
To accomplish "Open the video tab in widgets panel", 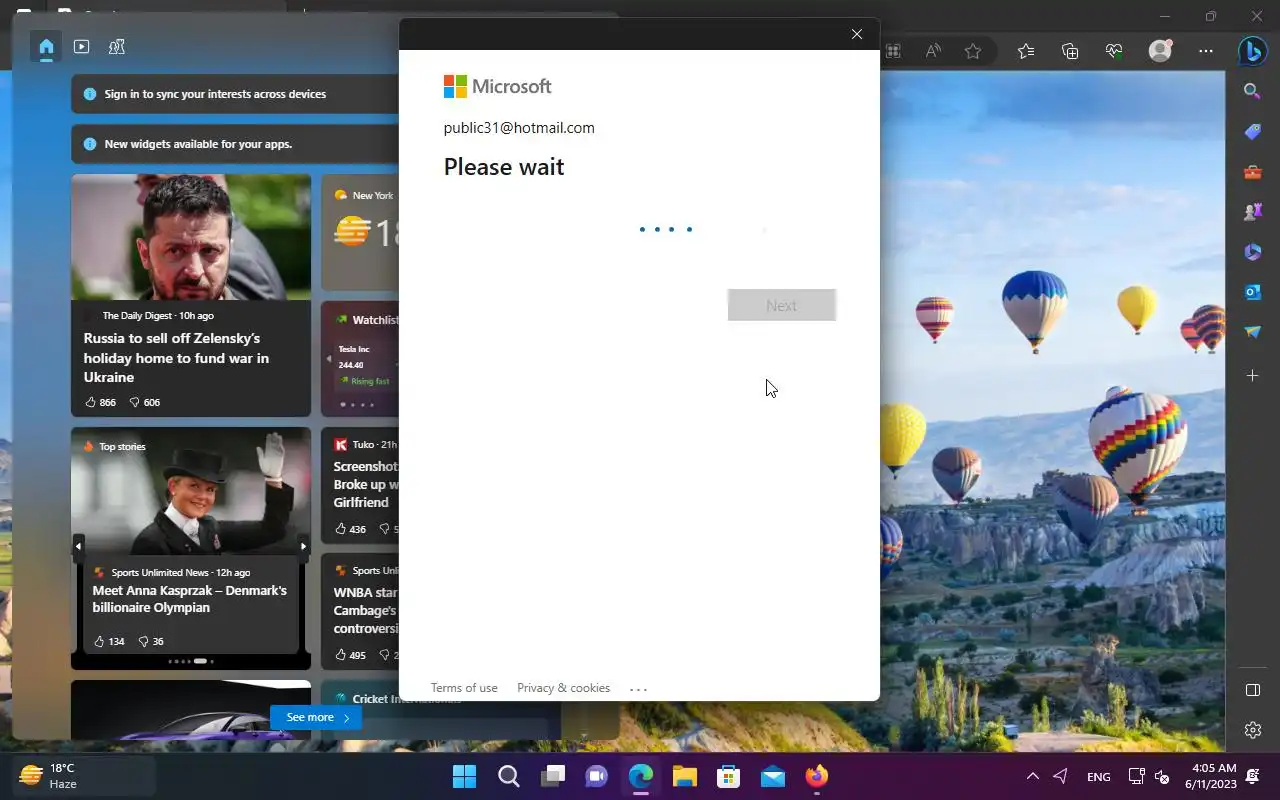I will click(82, 46).
